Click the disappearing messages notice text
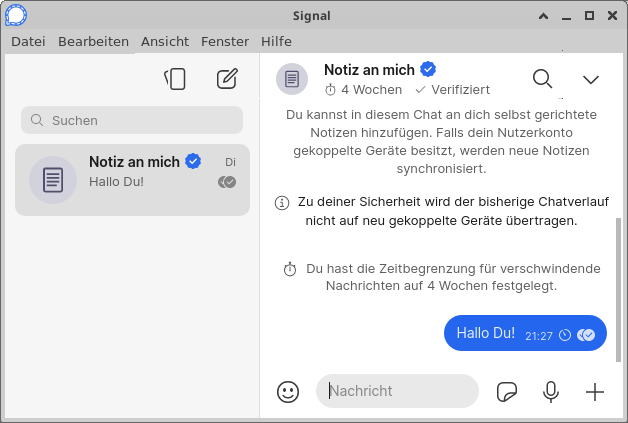The image size is (628, 423). point(453,277)
